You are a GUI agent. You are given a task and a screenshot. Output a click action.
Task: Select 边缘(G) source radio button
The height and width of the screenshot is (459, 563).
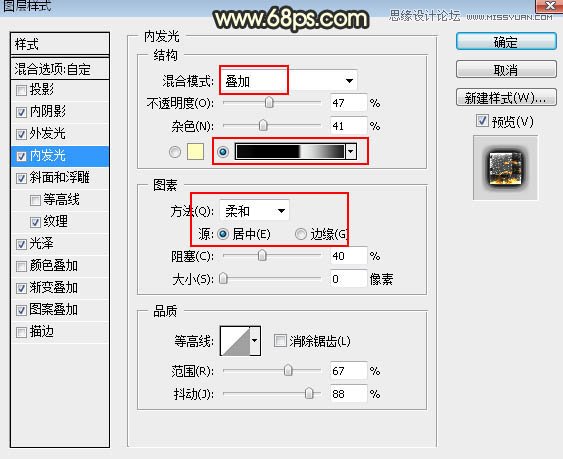pyautogui.click(x=301, y=234)
